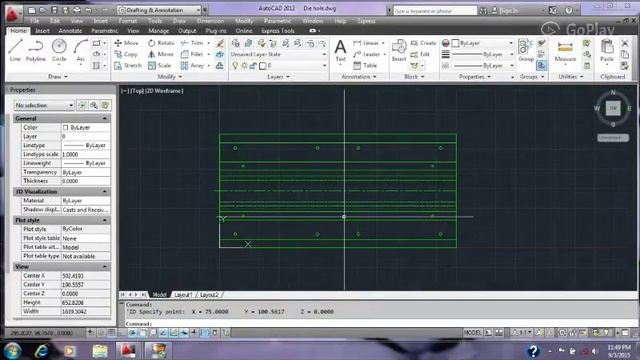Switch to the Output ribbon tab
The image size is (640, 360).
[x=187, y=31]
